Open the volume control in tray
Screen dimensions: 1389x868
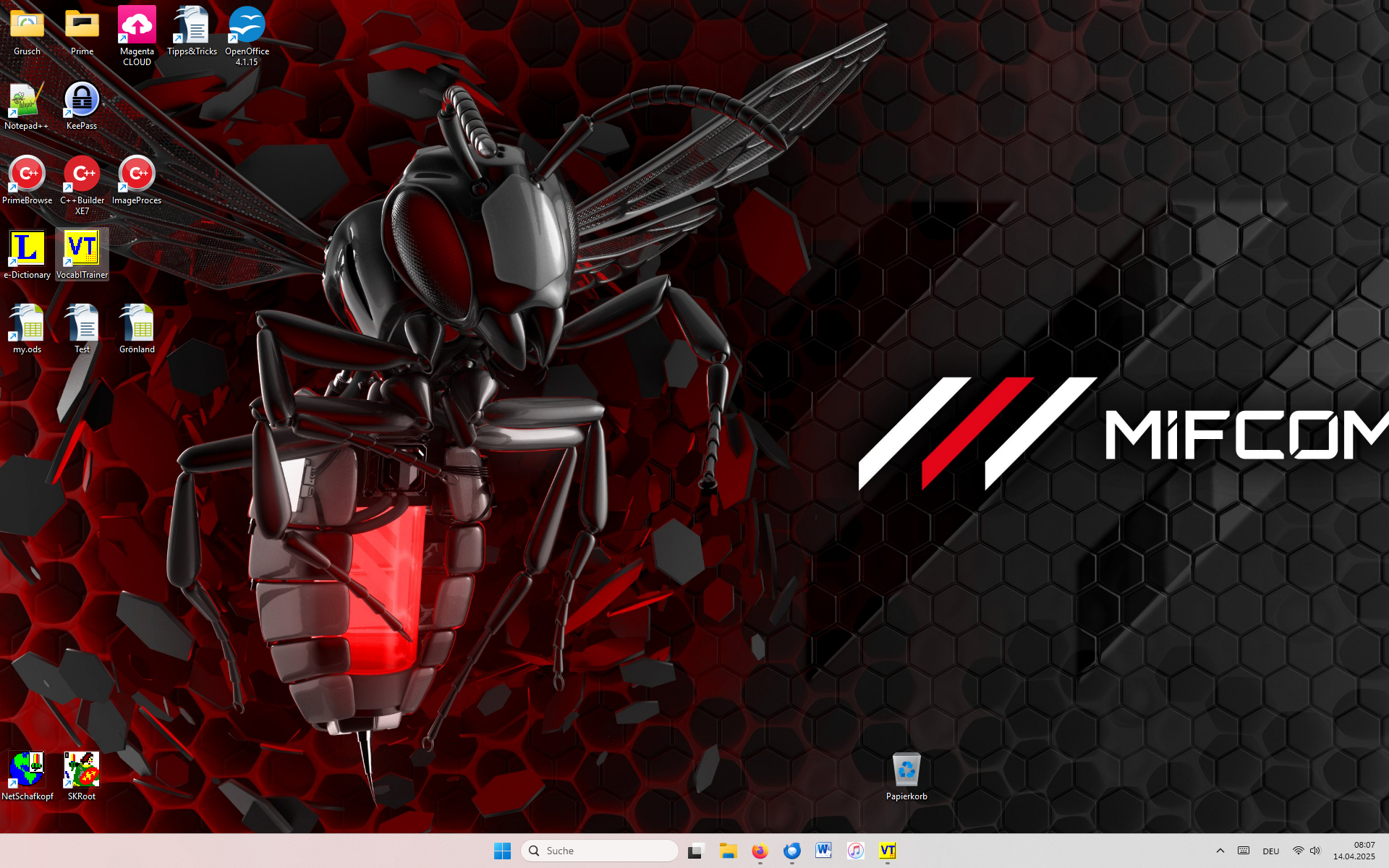[x=1315, y=851]
